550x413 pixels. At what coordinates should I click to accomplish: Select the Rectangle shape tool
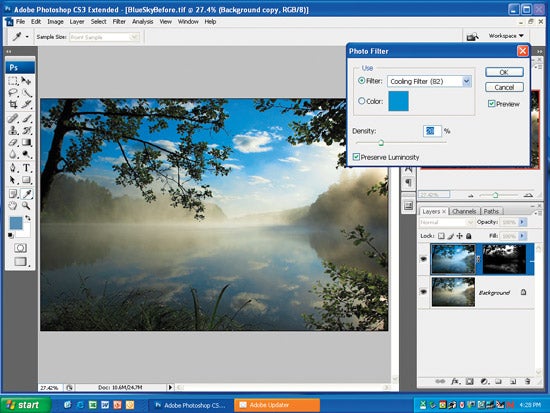26,180
